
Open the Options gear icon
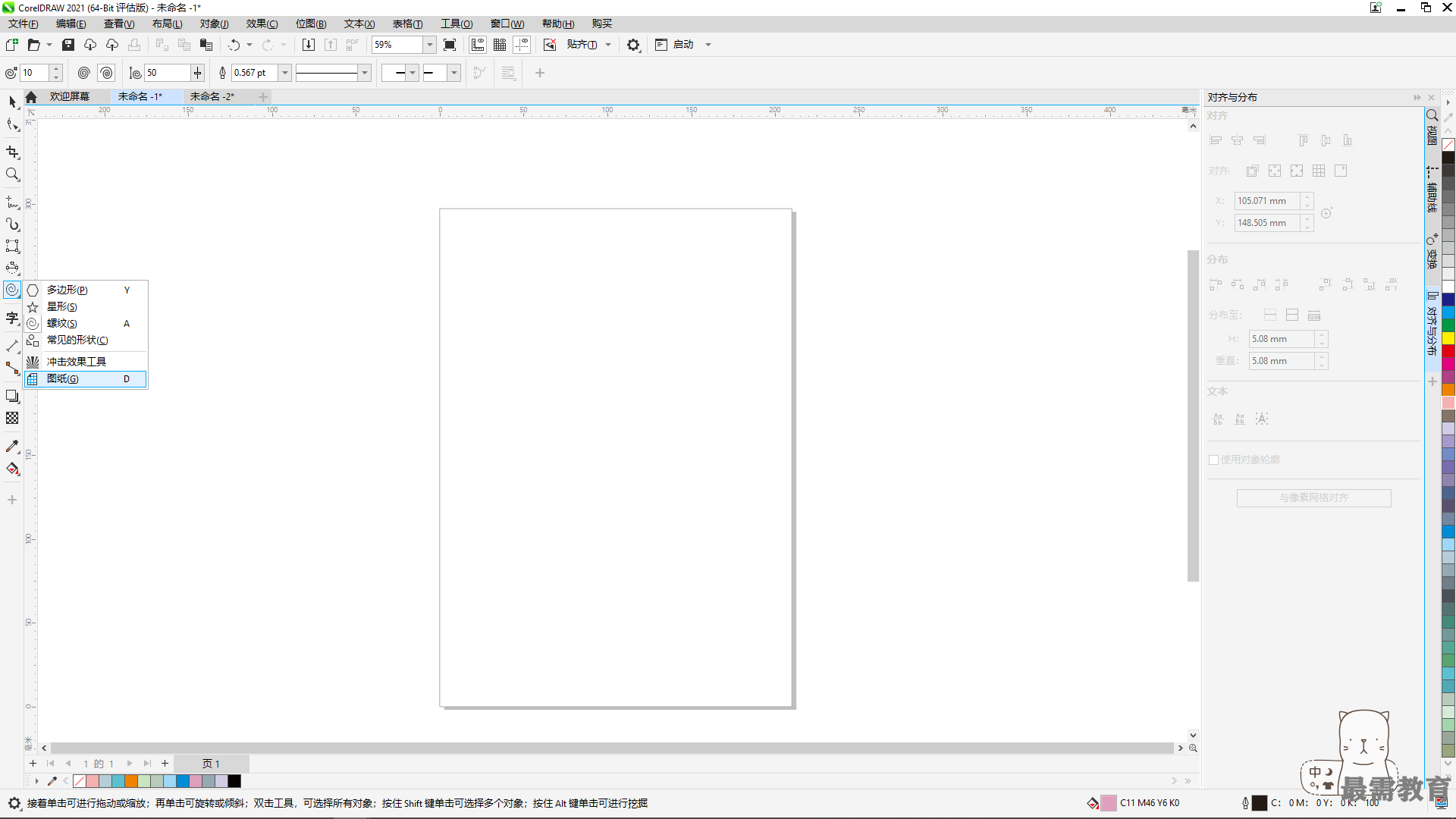pos(633,45)
